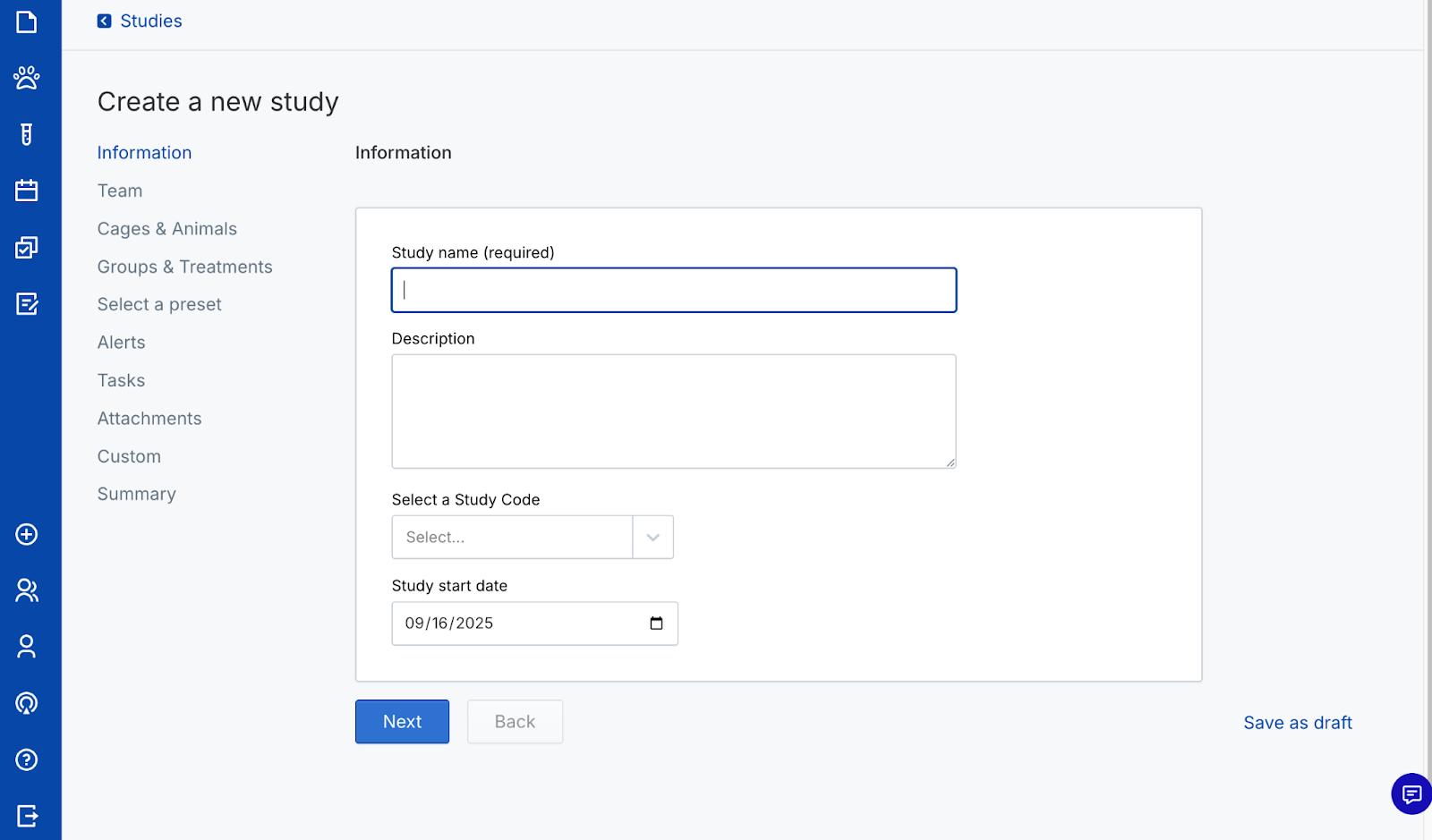1432x840 pixels.
Task: Click the logout icon at sidebar bottom
Action: pos(27,816)
